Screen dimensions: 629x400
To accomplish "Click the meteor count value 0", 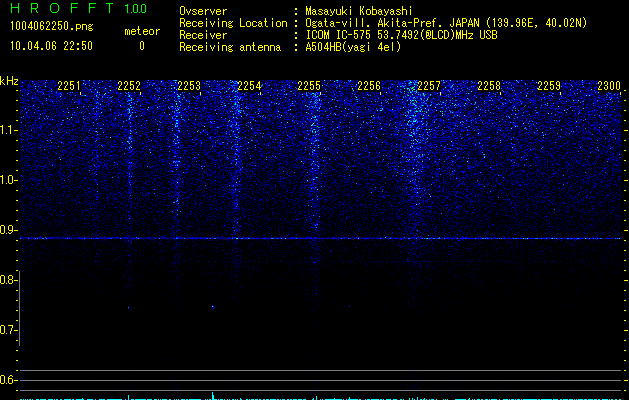I will tap(142, 46).
